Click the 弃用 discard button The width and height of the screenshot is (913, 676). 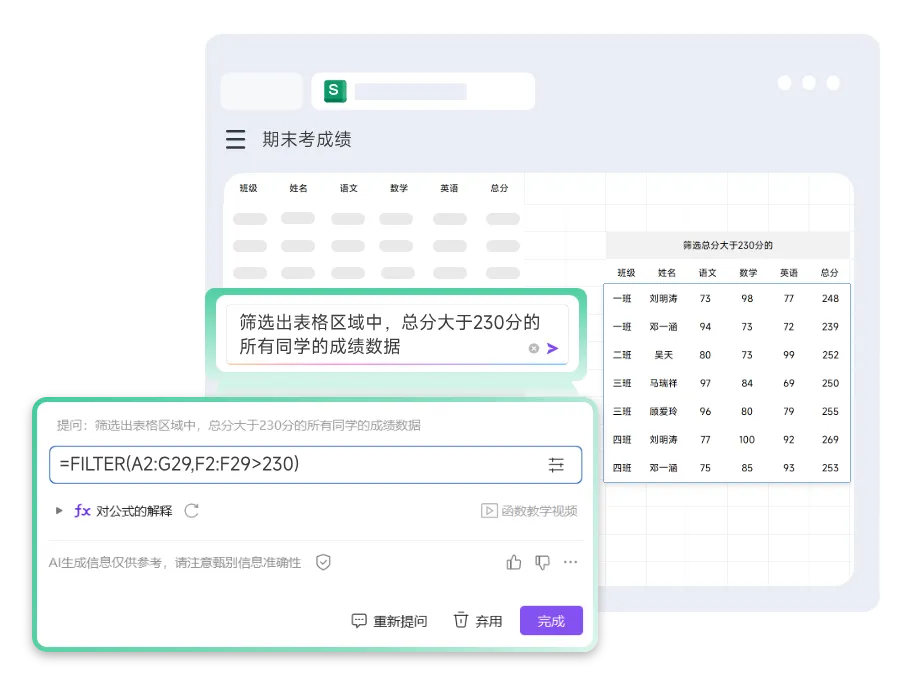pyautogui.click(x=477, y=621)
